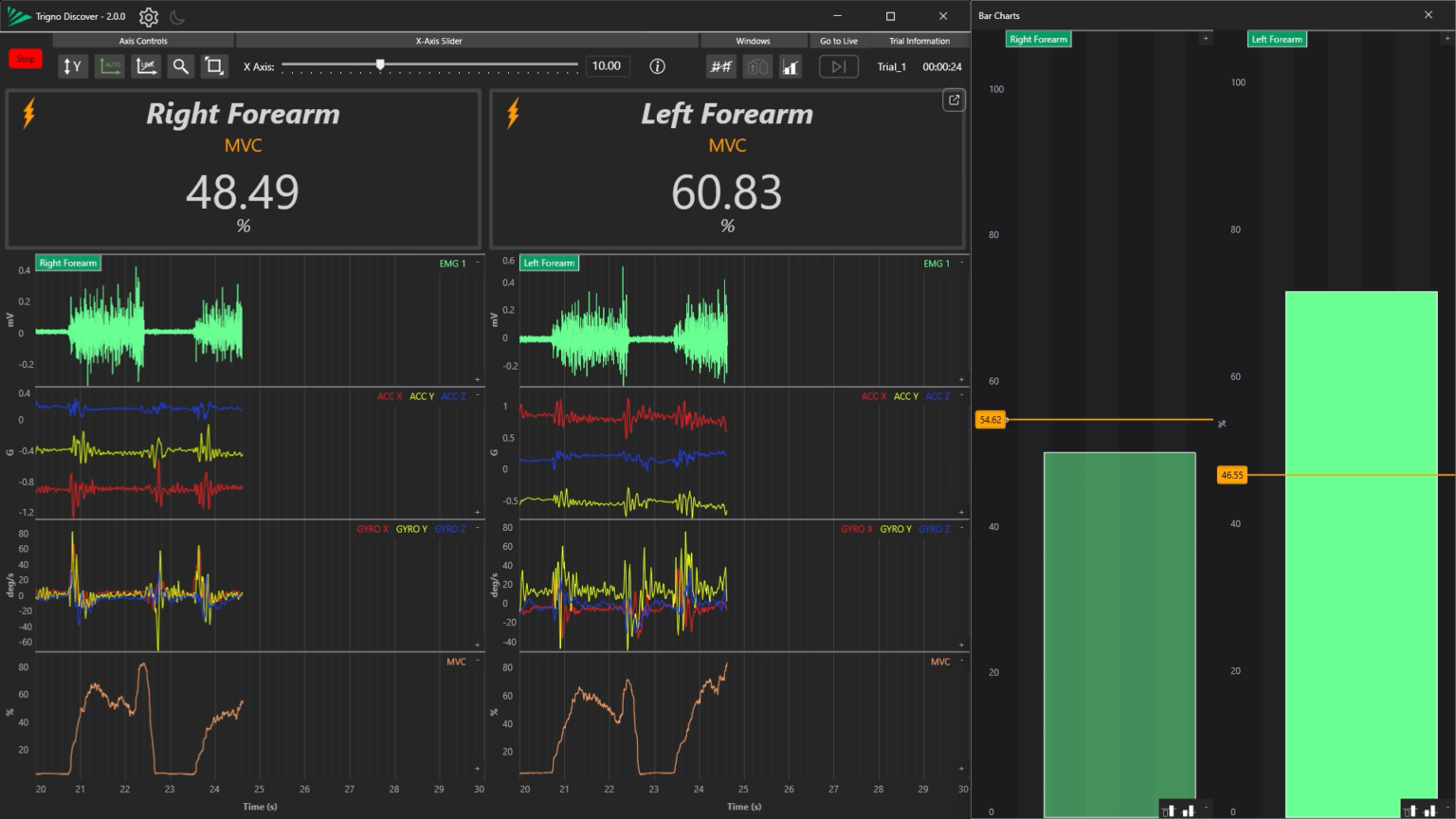Pop out the Left Forearm MVC panel
This screenshot has height=819, width=1456.
[954, 100]
